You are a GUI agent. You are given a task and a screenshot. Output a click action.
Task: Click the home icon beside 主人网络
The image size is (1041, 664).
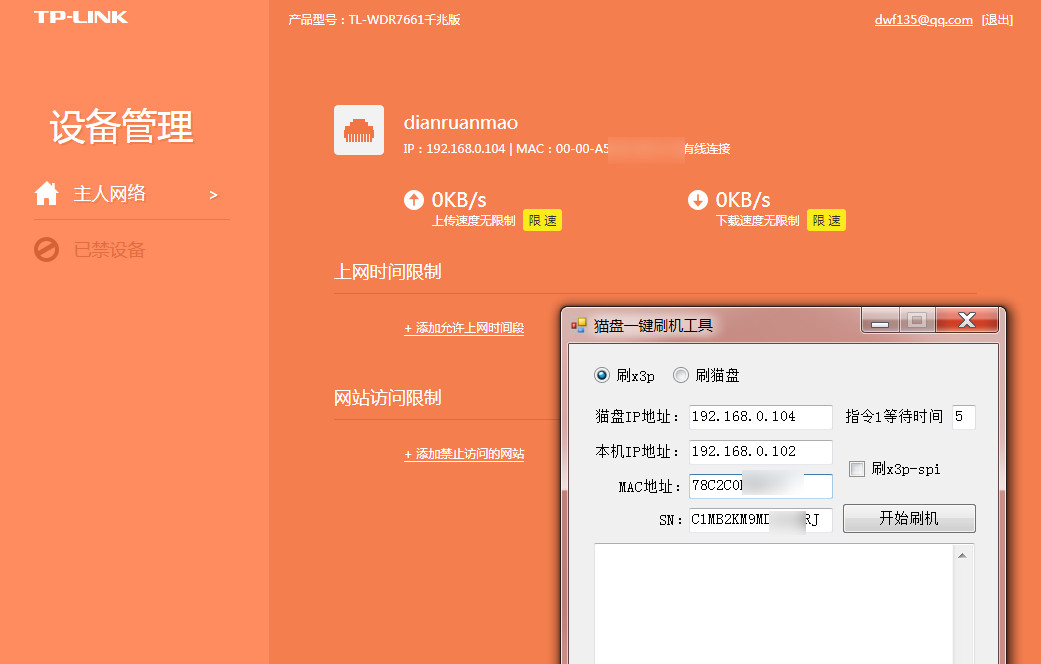click(x=46, y=193)
